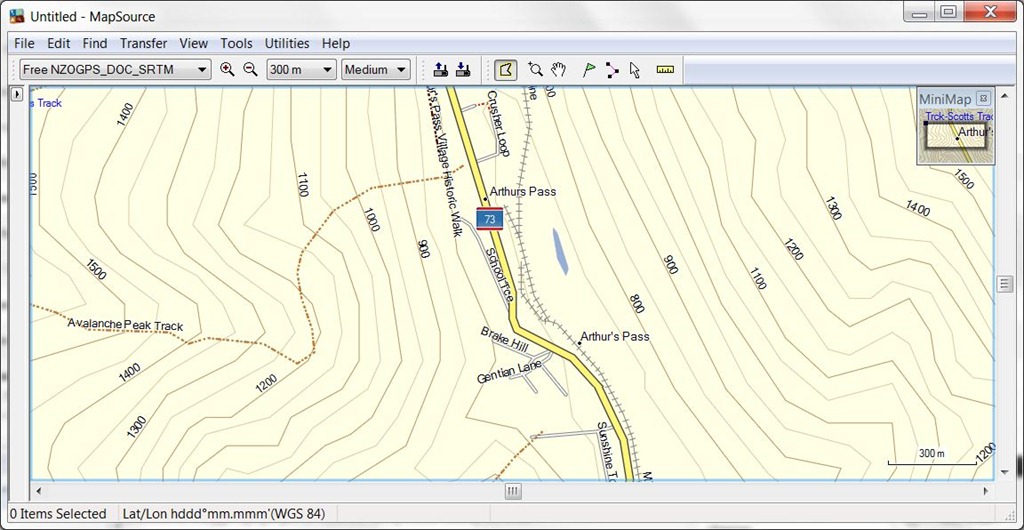Image resolution: width=1024 pixels, height=530 pixels.
Task: Click the Arthurs Pass village label
Action: click(522, 192)
